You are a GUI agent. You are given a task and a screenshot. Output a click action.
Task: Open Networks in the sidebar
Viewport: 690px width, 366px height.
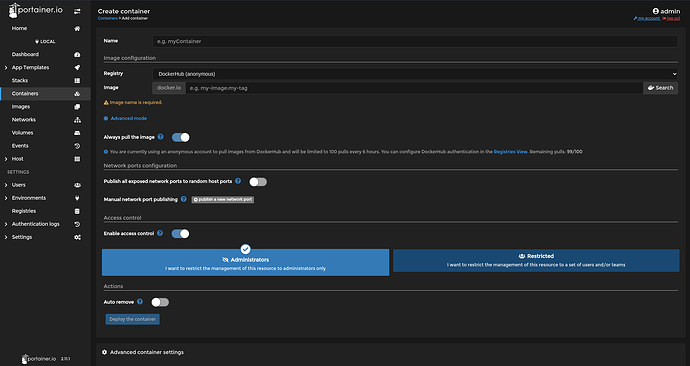(24, 120)
